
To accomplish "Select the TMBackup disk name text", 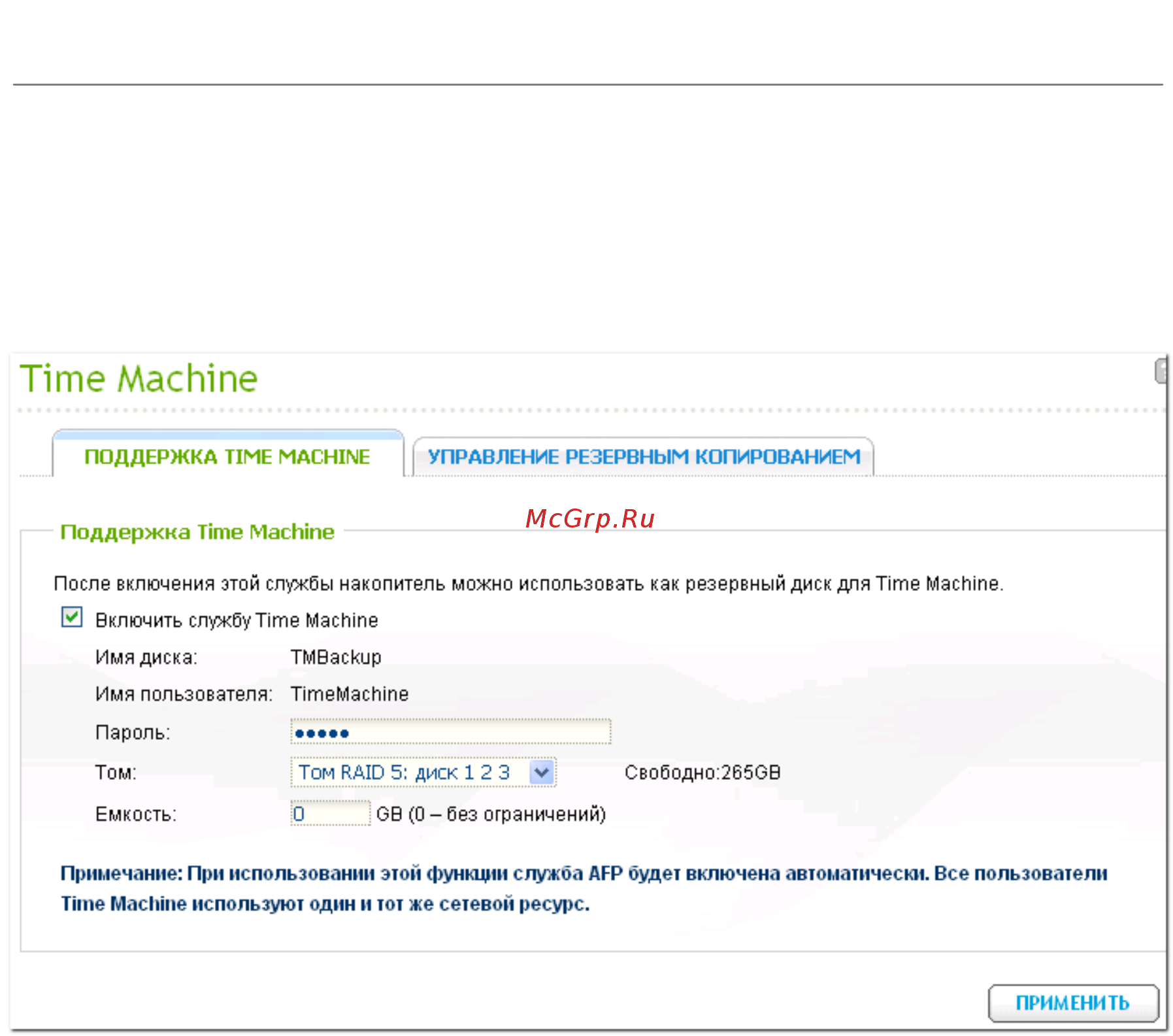I will click(336, 657).
